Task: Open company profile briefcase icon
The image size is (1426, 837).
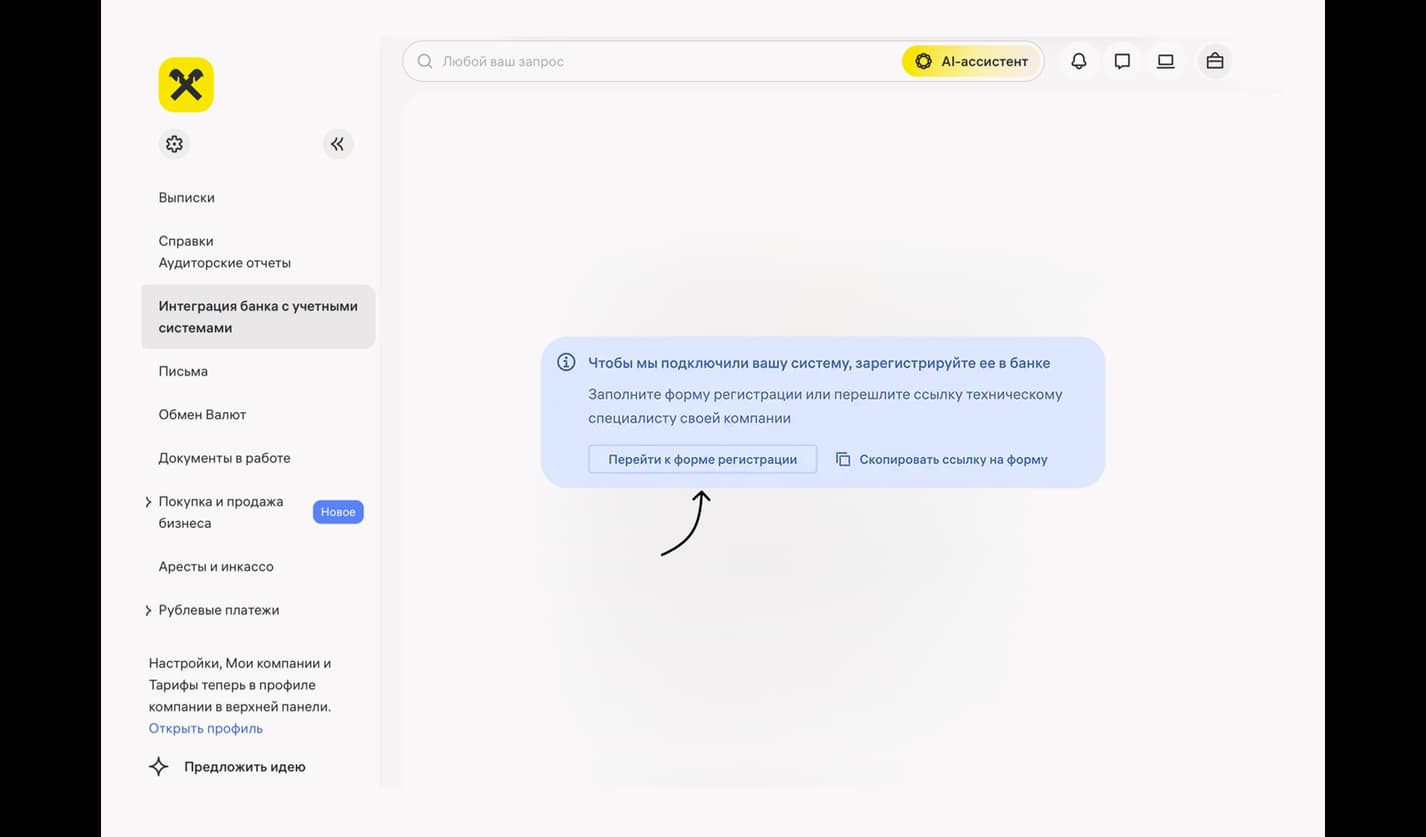Action: coord(1215,61)
